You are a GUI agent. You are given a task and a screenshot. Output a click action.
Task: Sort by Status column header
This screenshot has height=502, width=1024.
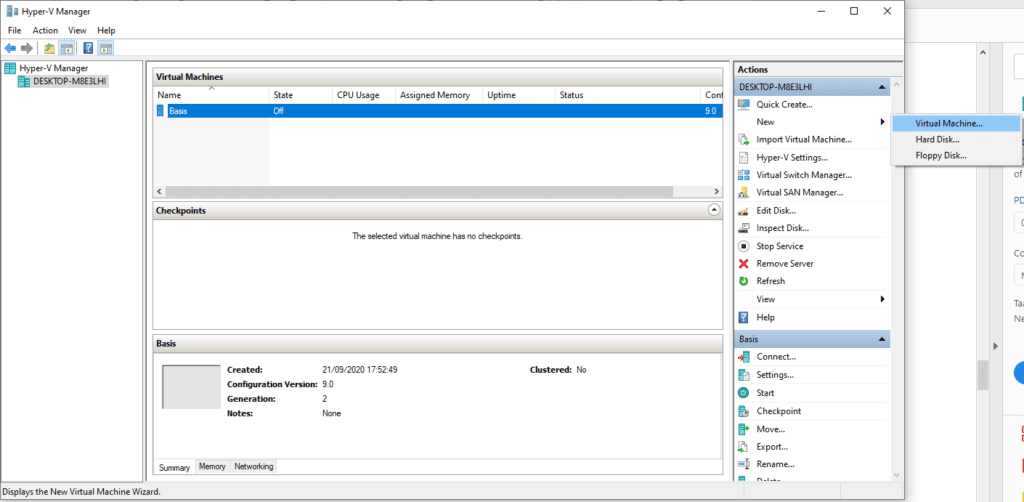[628, 95]
